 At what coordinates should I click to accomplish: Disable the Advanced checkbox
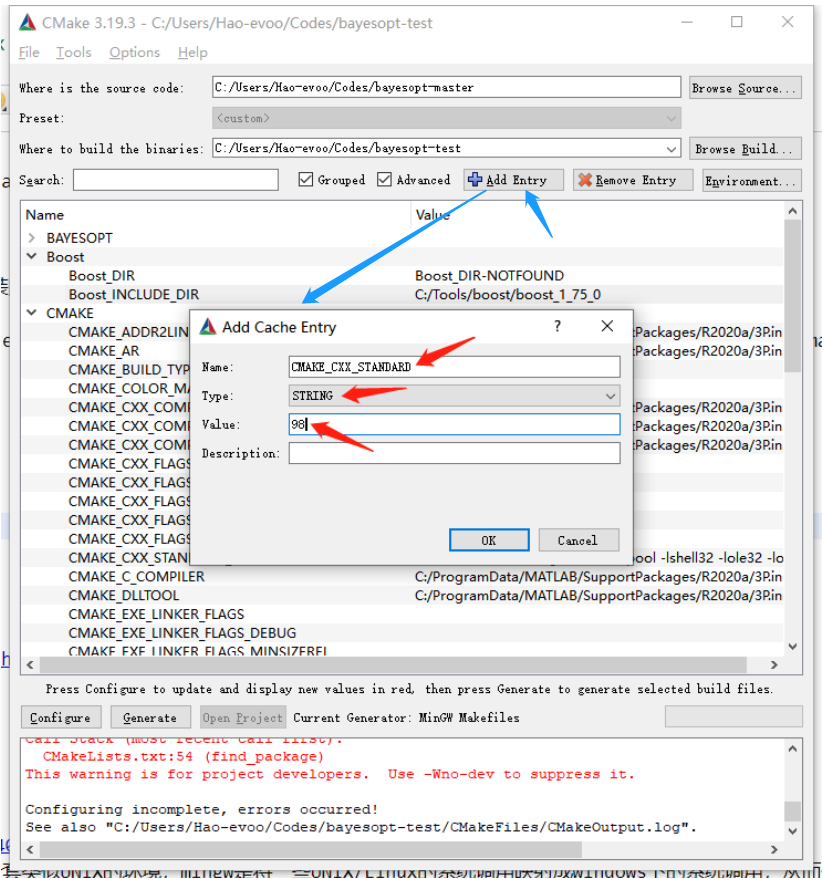click(385, 180)
